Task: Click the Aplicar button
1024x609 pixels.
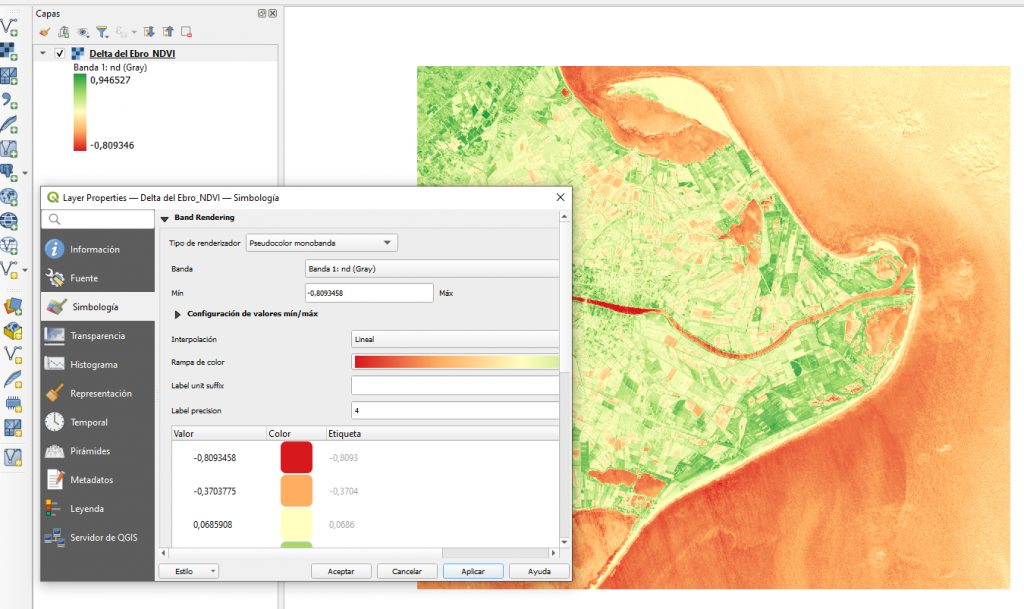Action: 472,571
